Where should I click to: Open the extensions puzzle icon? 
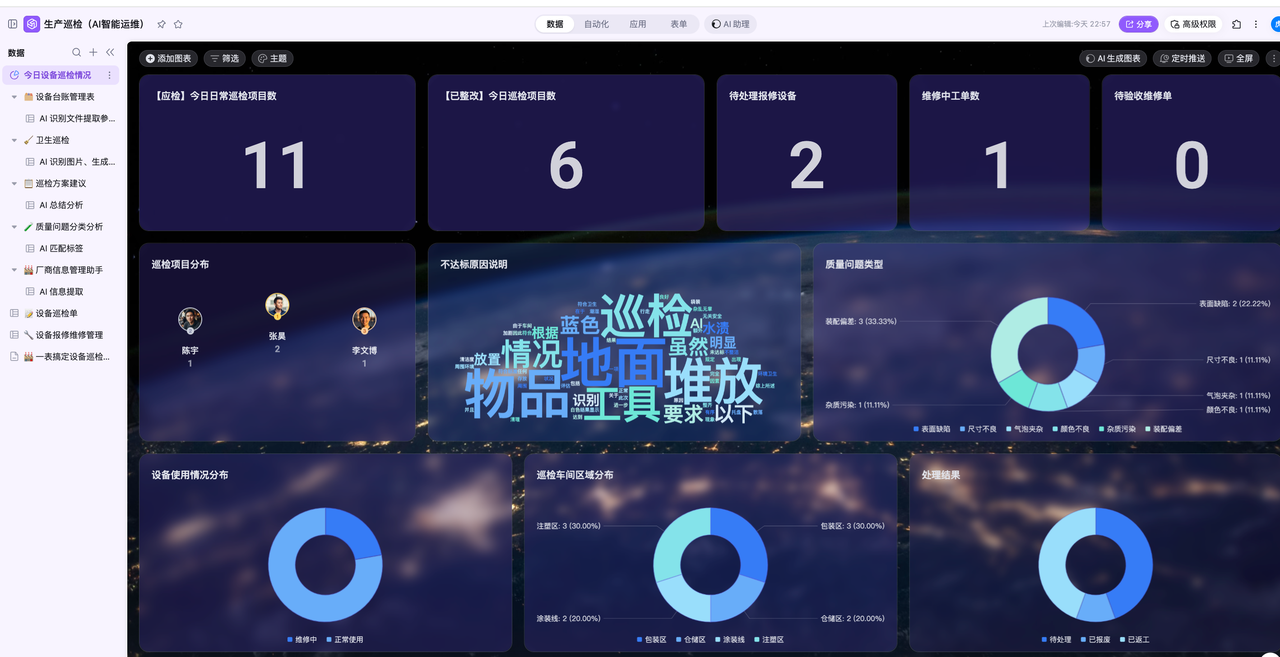pyautogui.click(x=1236, y=24)
